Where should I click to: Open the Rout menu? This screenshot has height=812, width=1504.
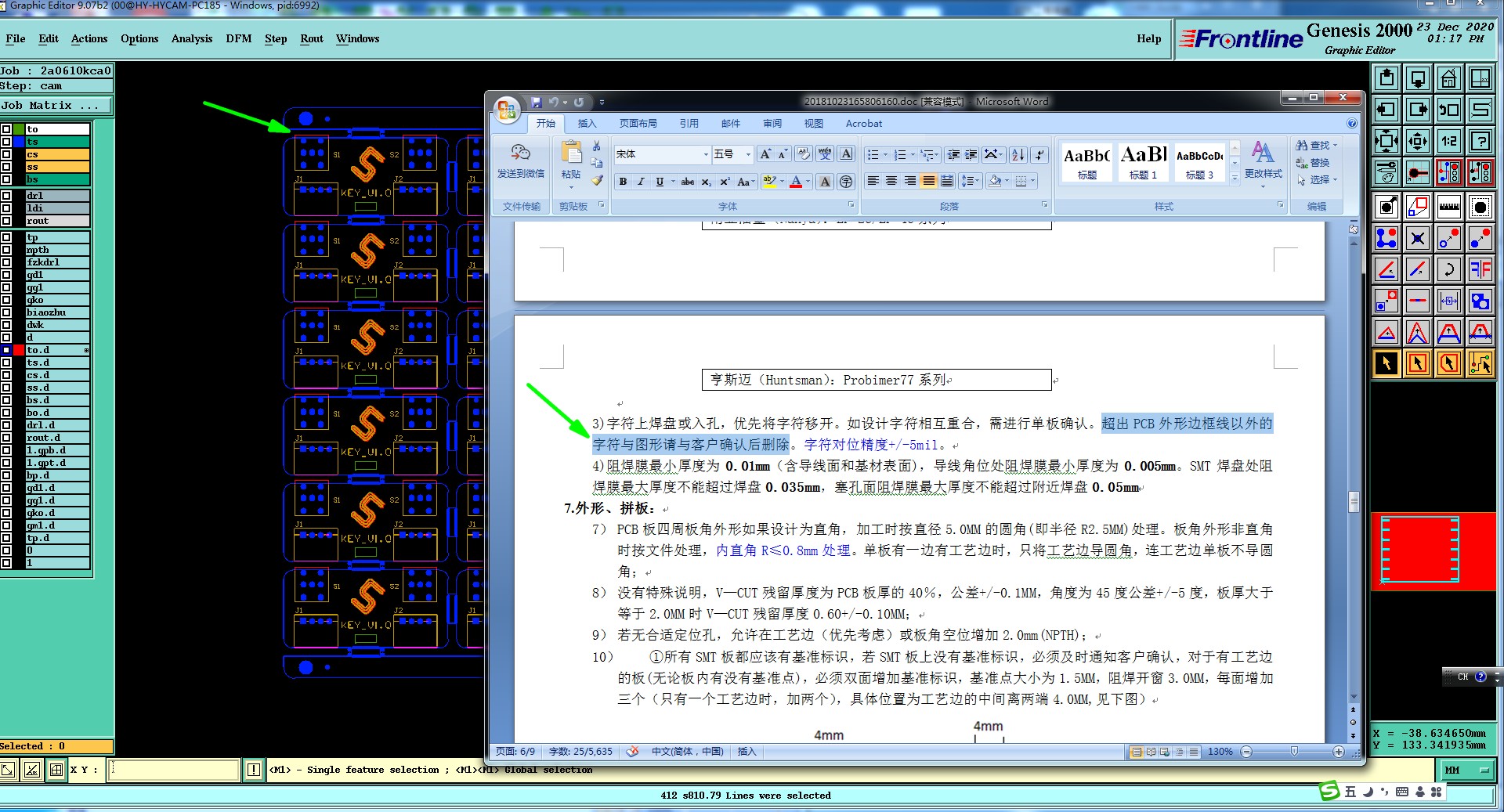(312, 38)
